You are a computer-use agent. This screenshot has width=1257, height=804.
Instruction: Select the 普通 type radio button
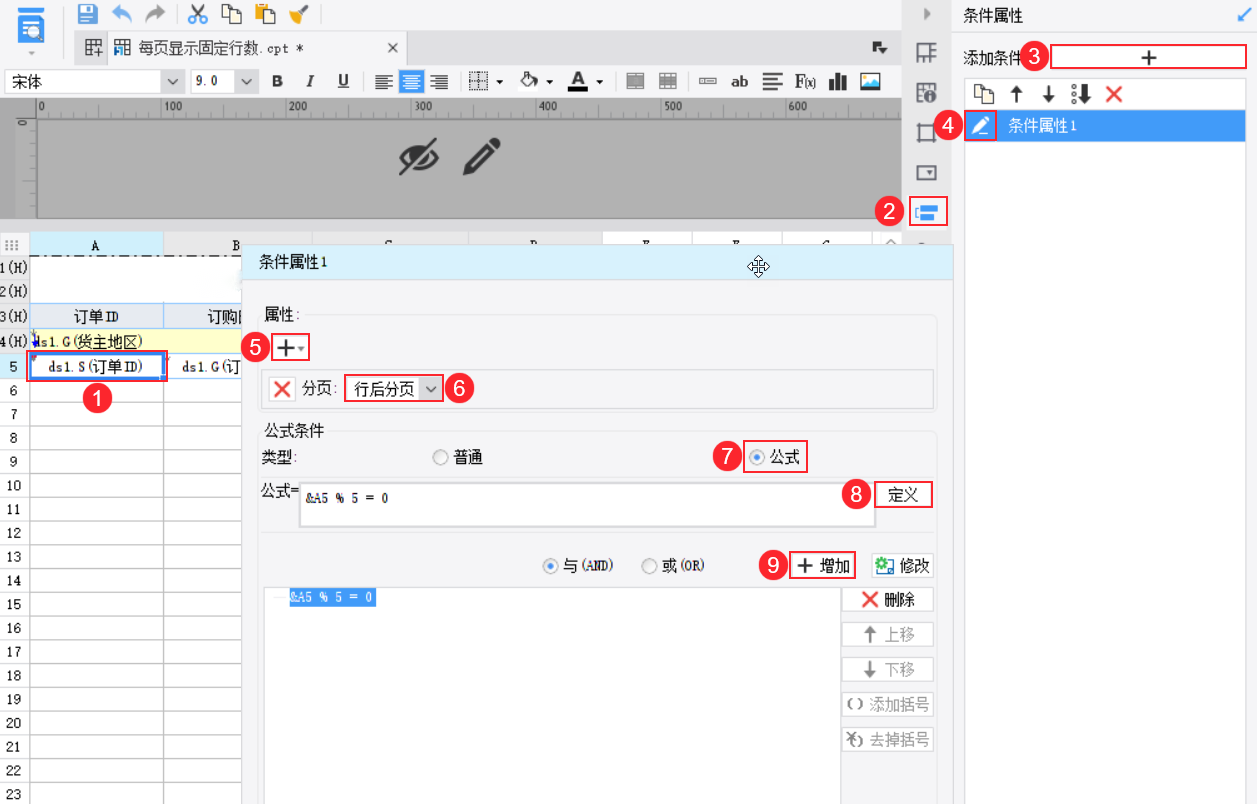[441, 457]
